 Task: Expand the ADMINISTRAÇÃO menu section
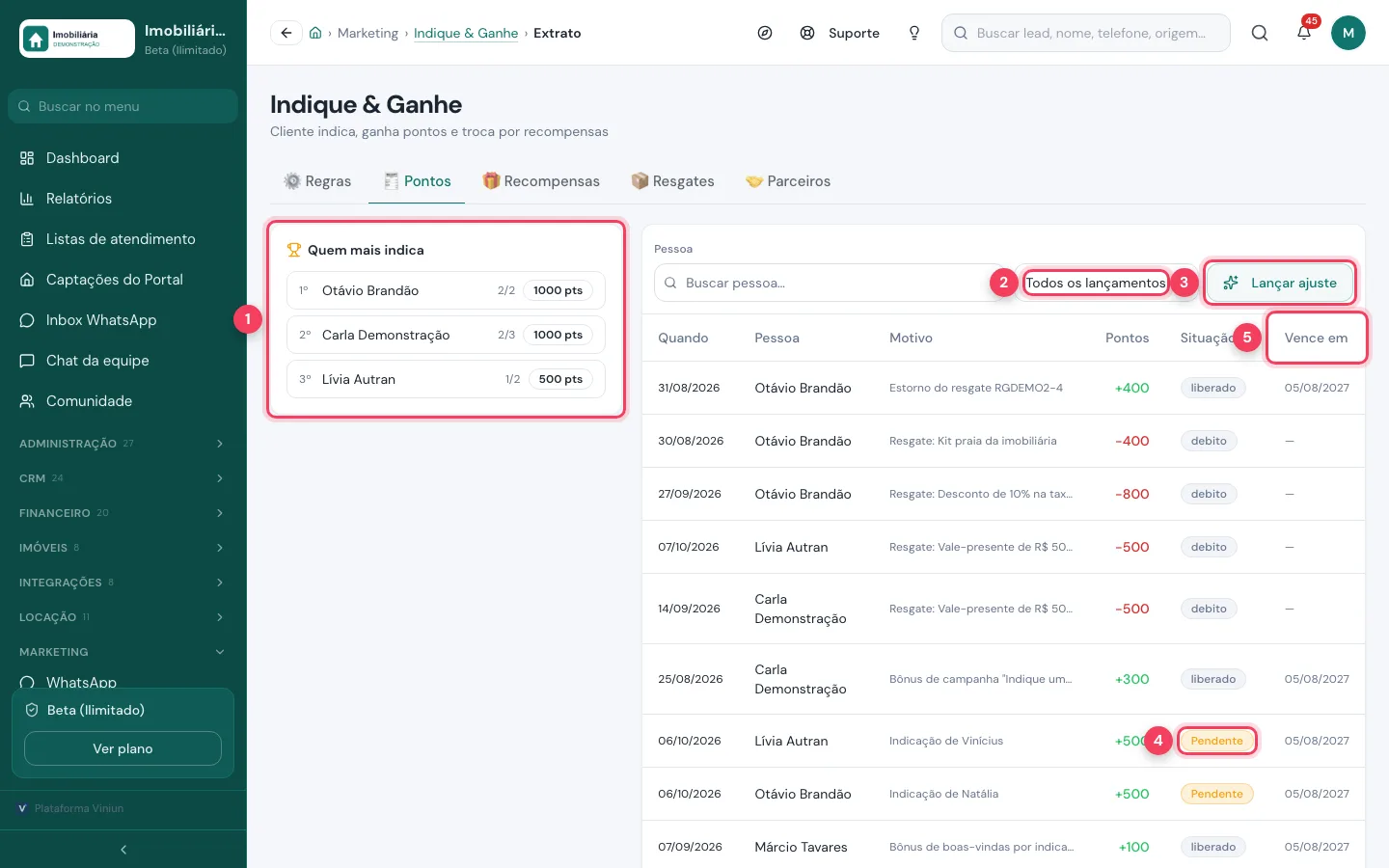(x=123, y=444)
